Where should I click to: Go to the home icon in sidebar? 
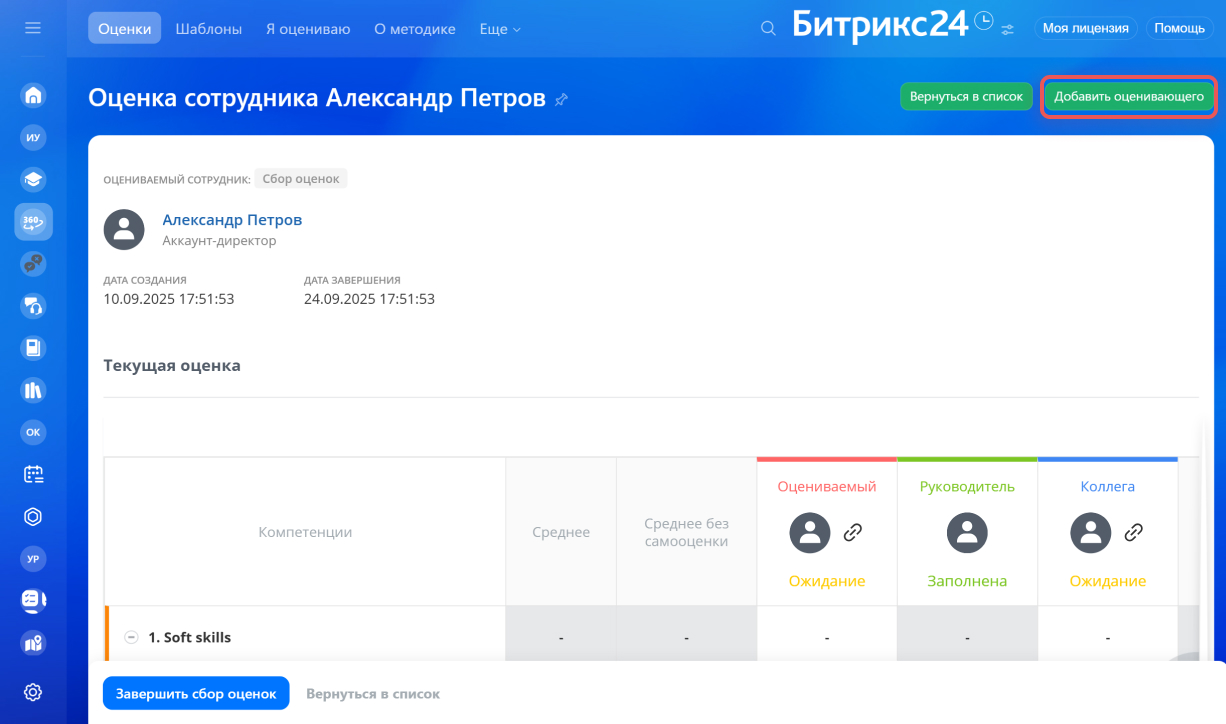33,96
